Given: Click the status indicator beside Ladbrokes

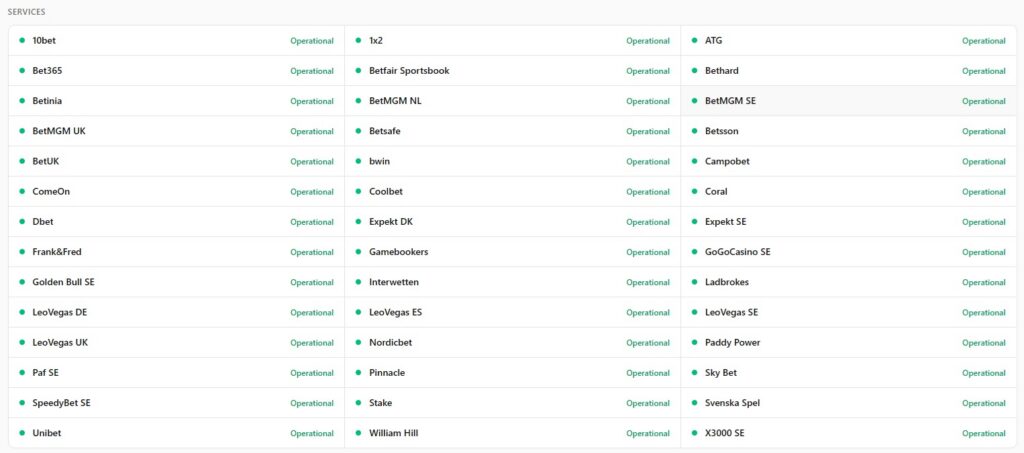Looking at the screenshot, I should pyautogui.click(x=694, y=282).
